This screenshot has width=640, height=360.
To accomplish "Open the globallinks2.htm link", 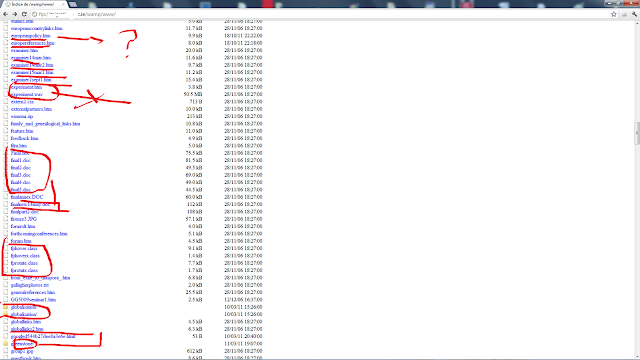I will point(27,329).
